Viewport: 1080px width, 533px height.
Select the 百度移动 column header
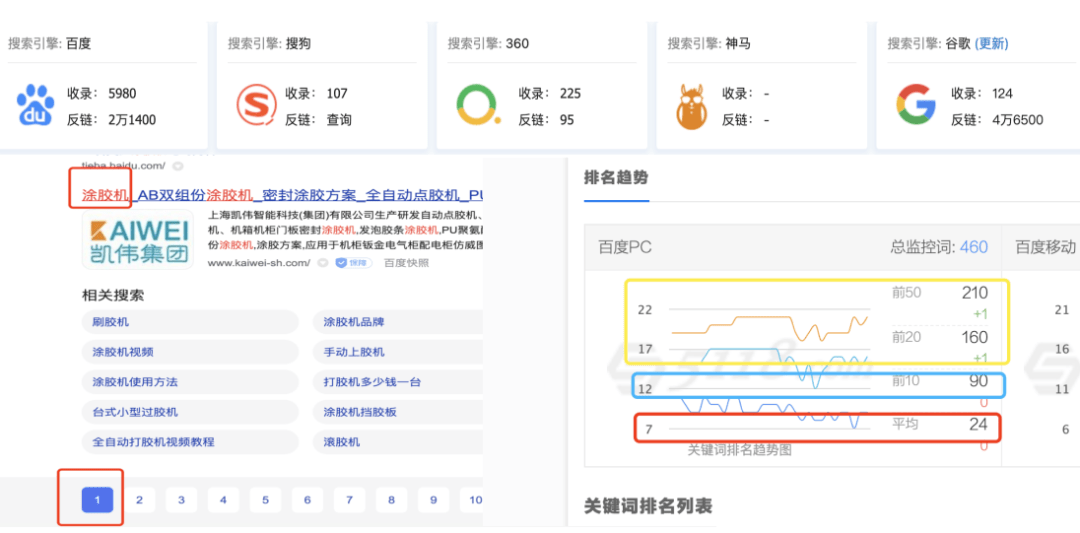[x=1046, y=247]
